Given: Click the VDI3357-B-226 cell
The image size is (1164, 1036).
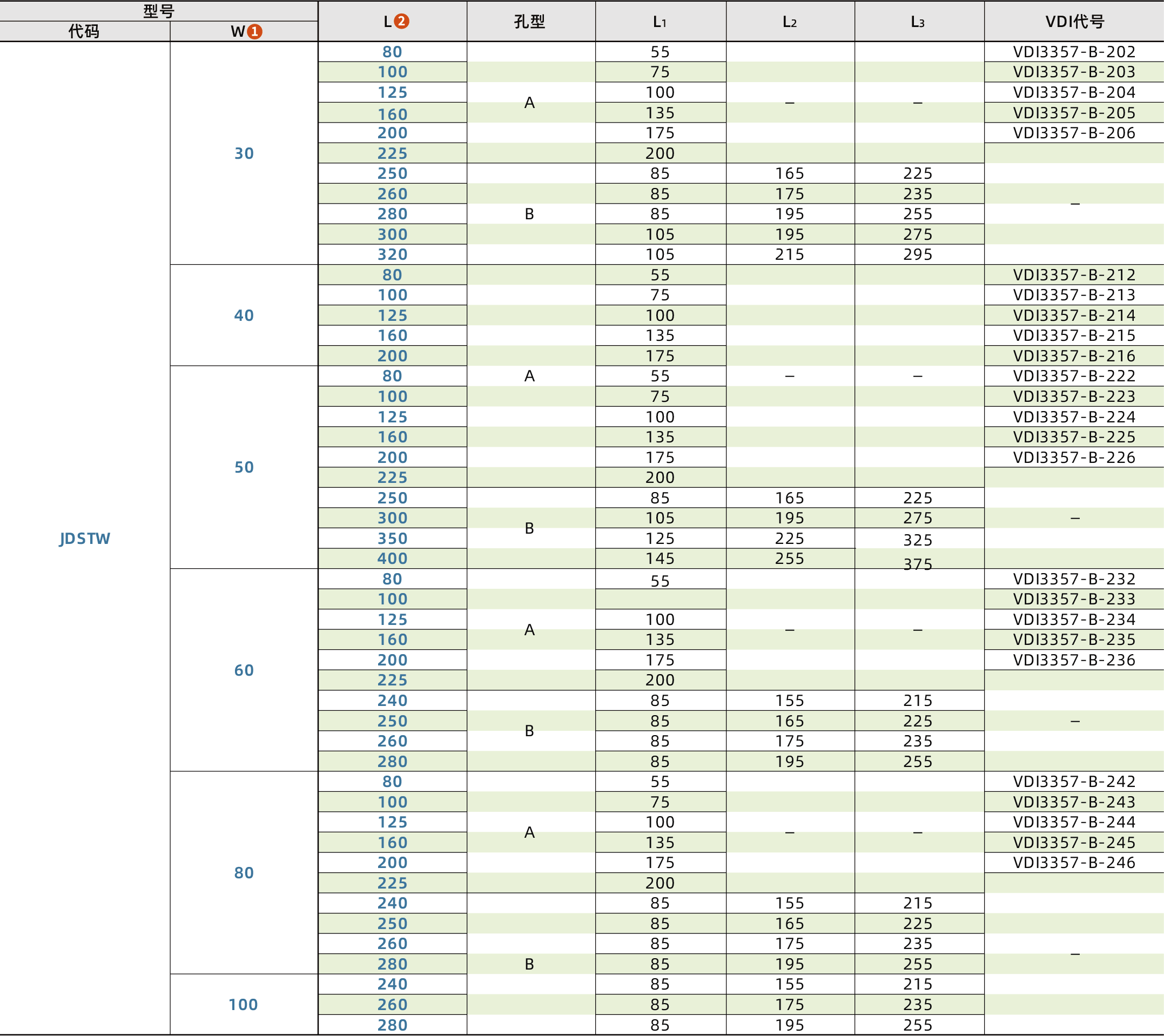Looking at the screenshot, I should click(x=1073, y=458).
